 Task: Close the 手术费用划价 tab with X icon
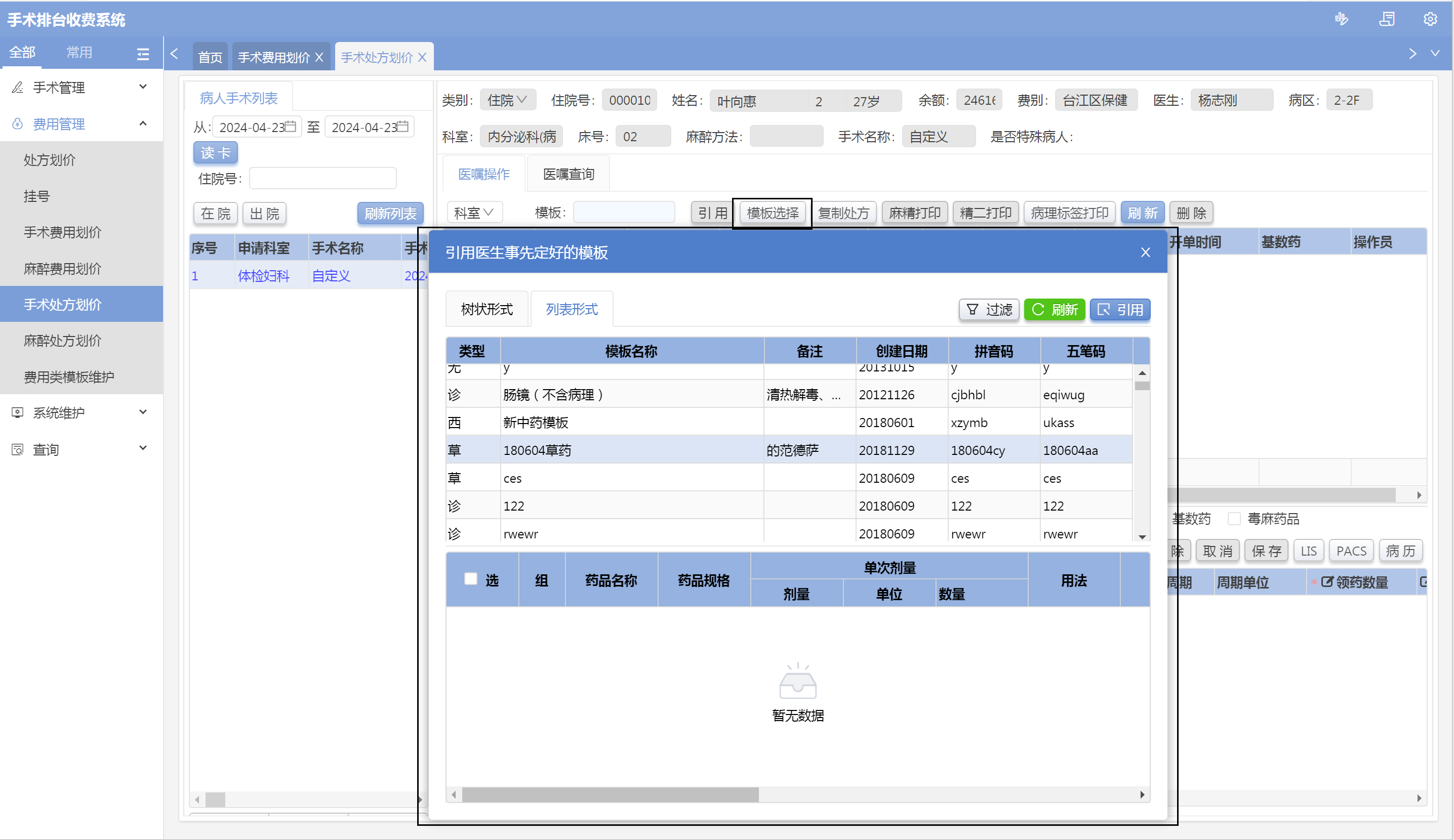pos(319,57)
